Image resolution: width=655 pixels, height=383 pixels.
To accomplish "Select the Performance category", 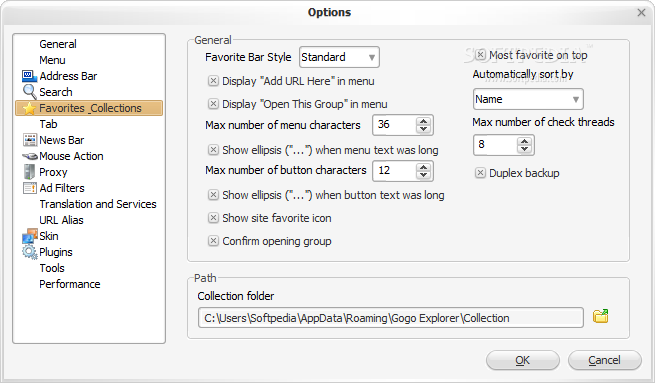I will [x=70, y=284].
